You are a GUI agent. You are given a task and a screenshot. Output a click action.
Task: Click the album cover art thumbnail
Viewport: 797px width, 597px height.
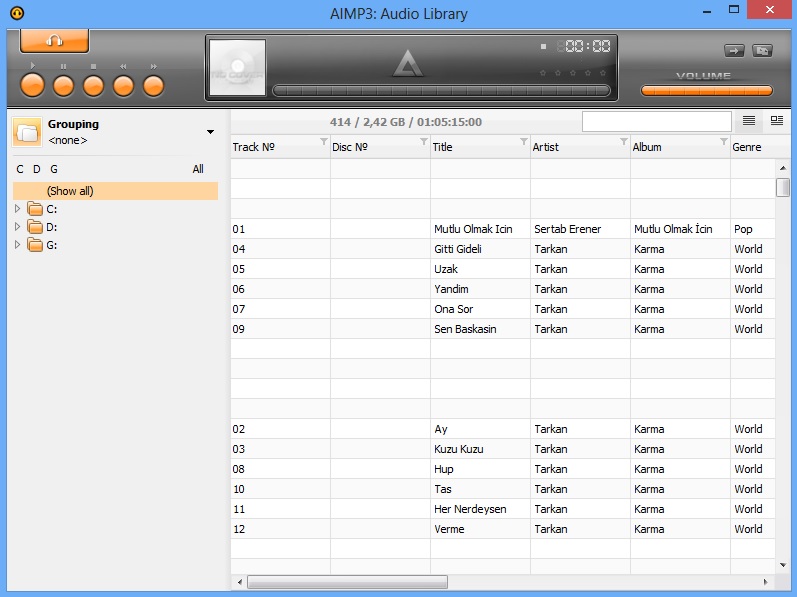(238, 67)
